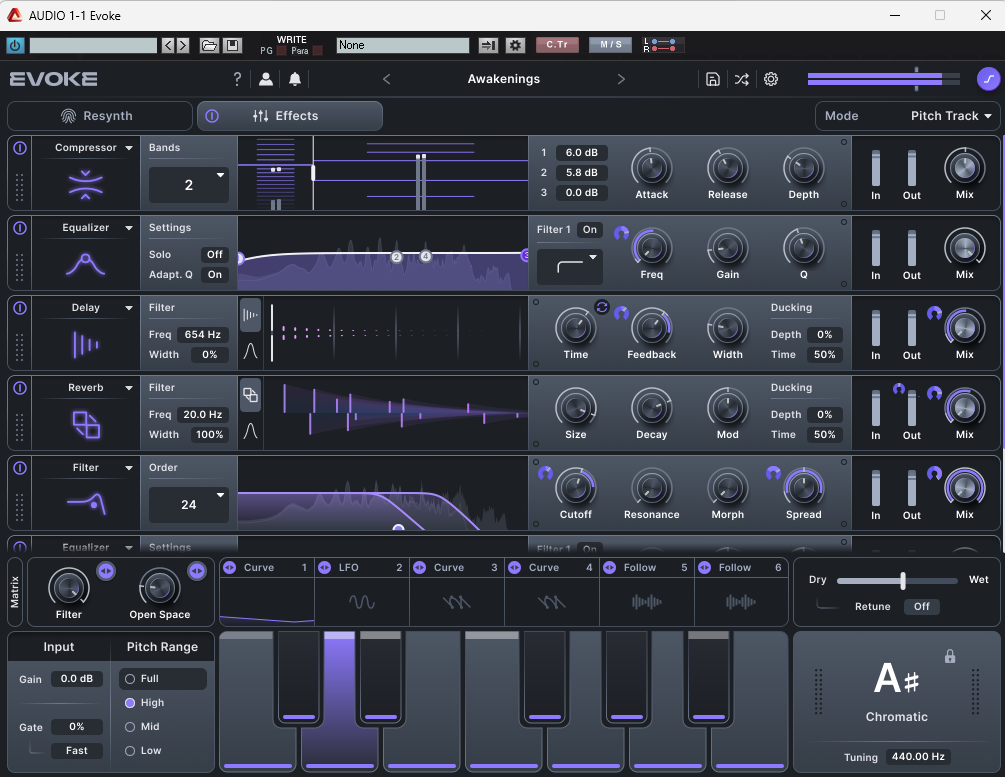The width and height of the screenshot is (1005, 777).
Task: Click the notifications bell icon
Action: (295, 79)
